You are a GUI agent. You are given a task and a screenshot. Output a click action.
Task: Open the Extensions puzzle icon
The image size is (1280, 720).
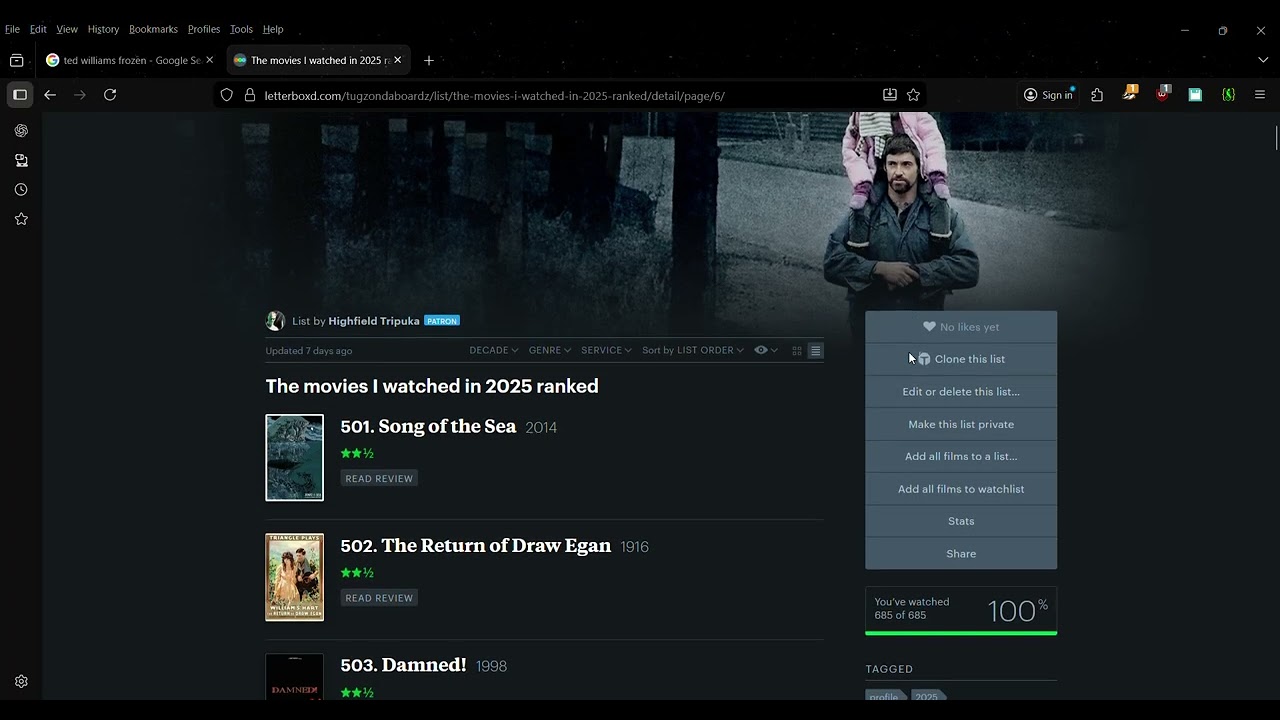click(1097, 95)
